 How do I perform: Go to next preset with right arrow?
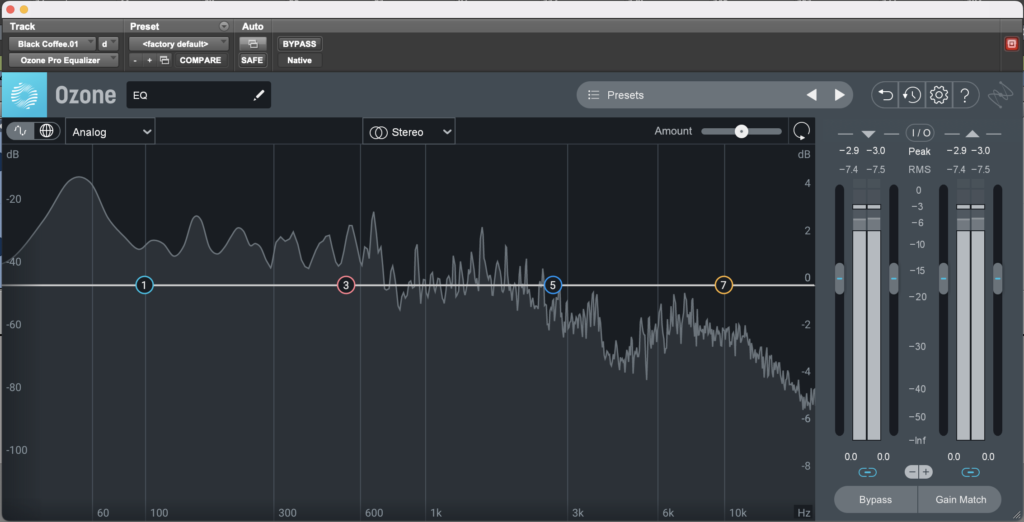[x=839, y=95]
